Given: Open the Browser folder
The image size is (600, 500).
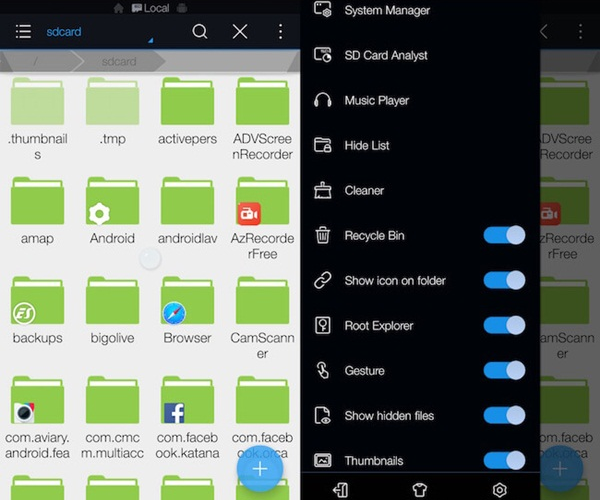Looking at the screenshot, I should (x=188, y=311).
